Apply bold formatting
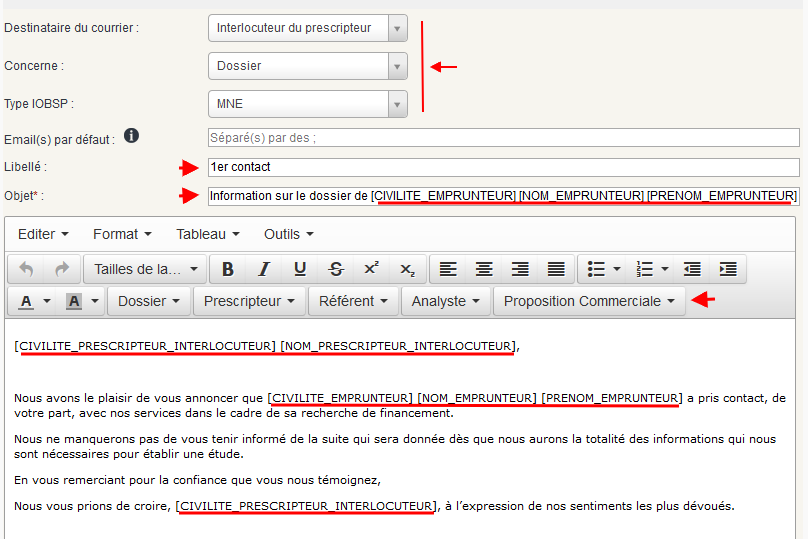808x539 pixels. [x=228, y=269]
